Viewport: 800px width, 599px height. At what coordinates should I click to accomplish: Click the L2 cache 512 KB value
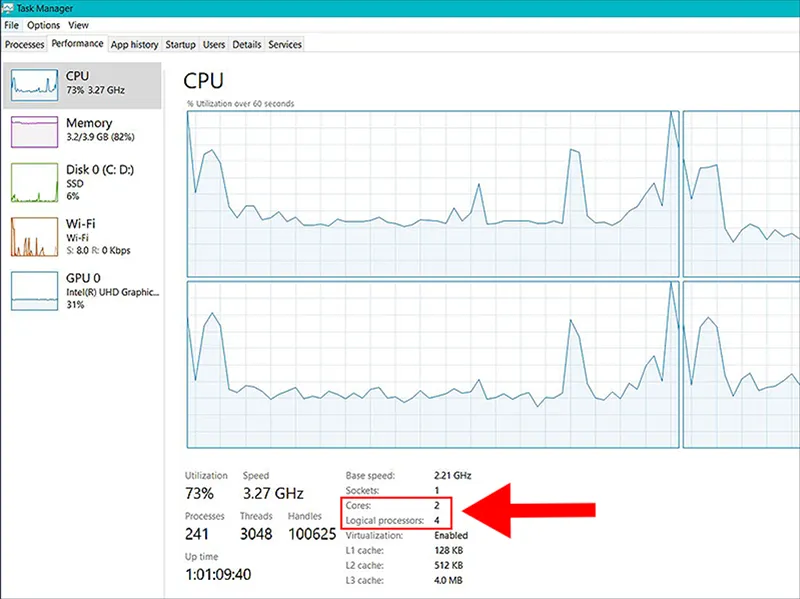pyautogui.click(x=448, y=565)
